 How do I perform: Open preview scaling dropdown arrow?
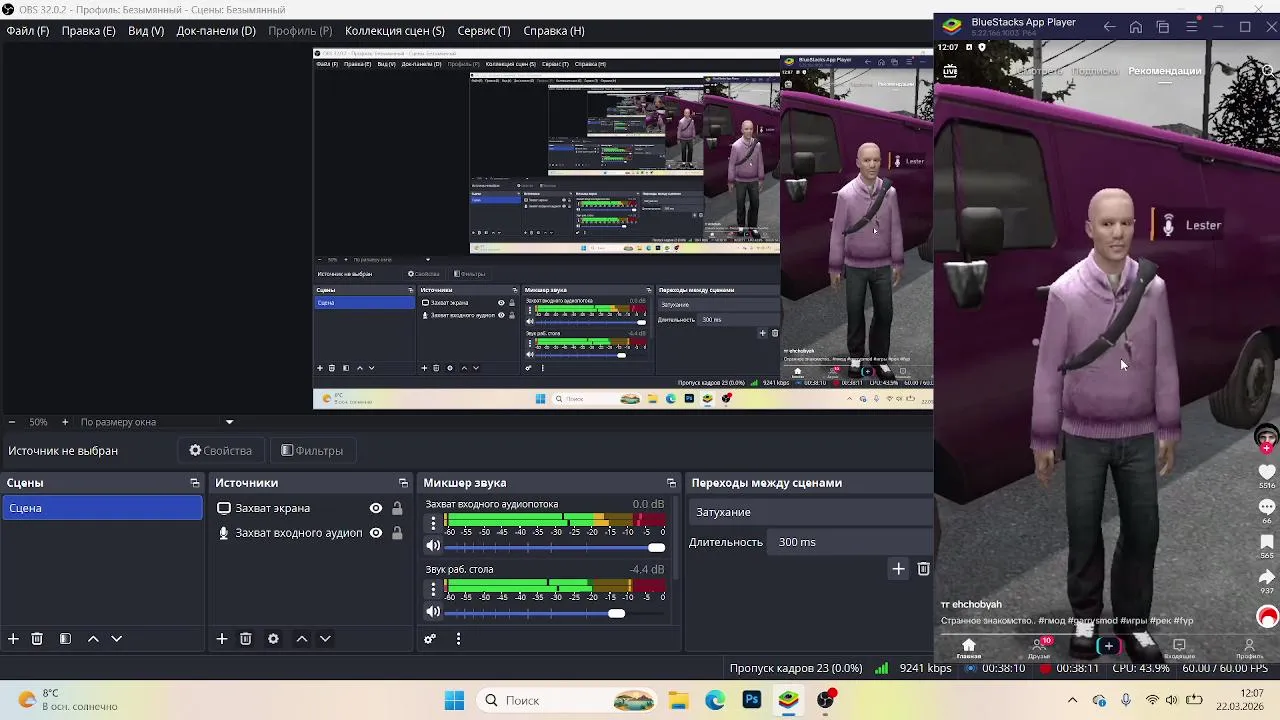pyautogui.click(x=229, y=422)
